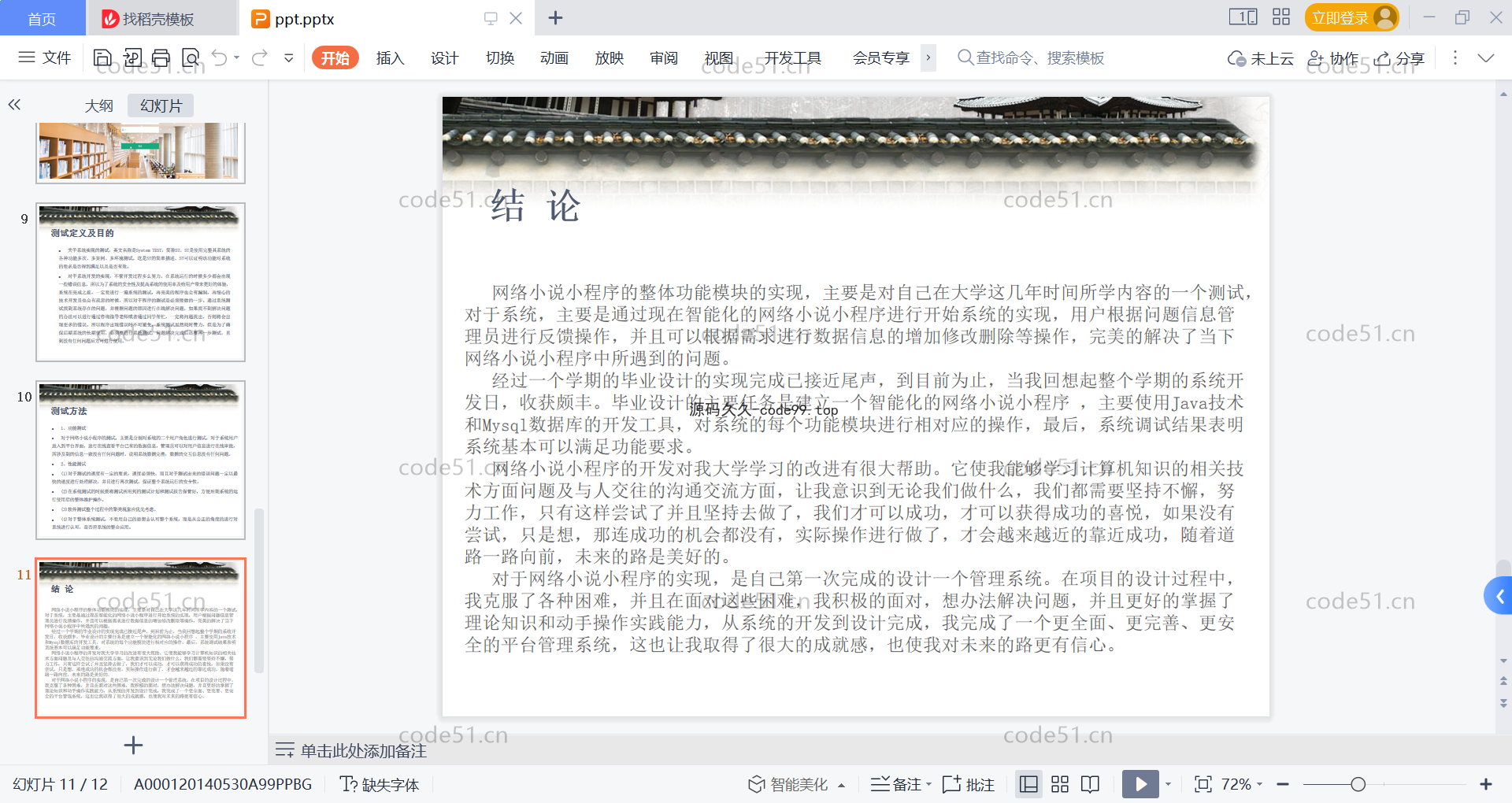Open the 设计 ribbon tab
The height and width of the screenshot is (803, 1512).
pos(444,57)
